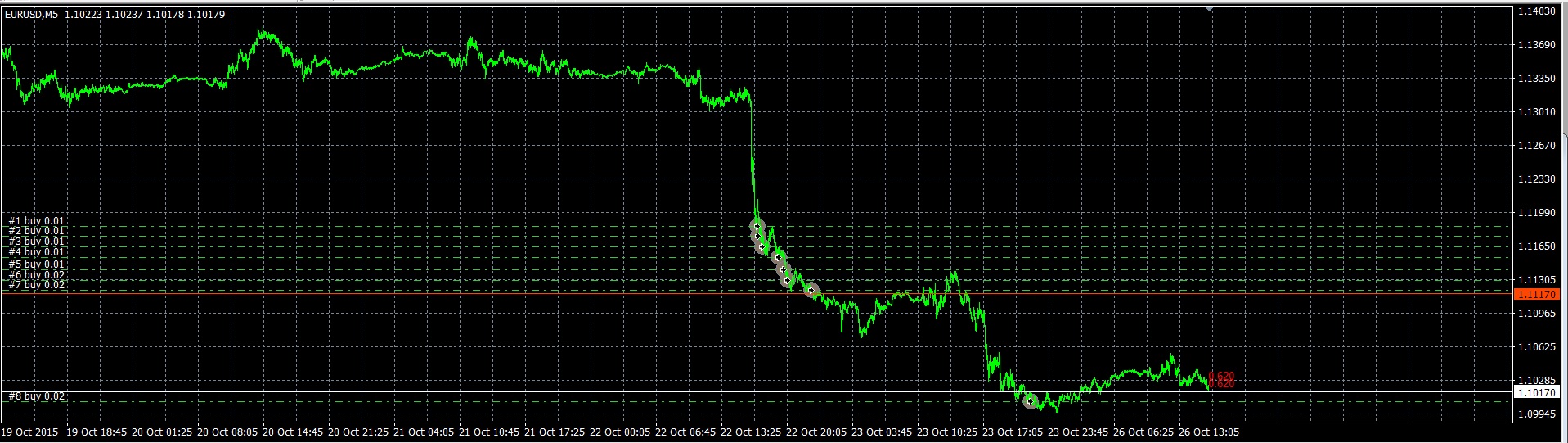This screenshot has height=443, width=1568.
Task: Select the '#4 buy 0.01' order label
Action: point(36,253)
